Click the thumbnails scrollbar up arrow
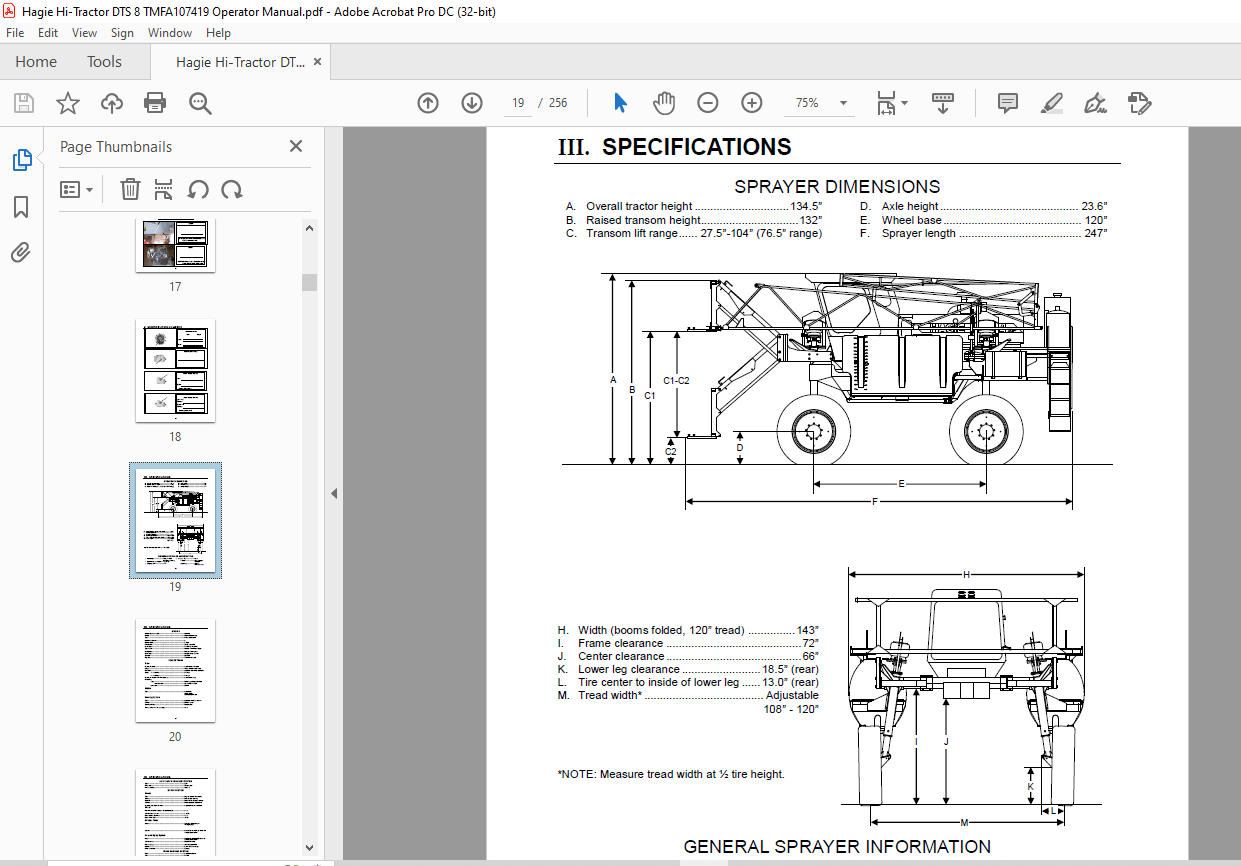 pyautogui.click(x=309, y=228)
